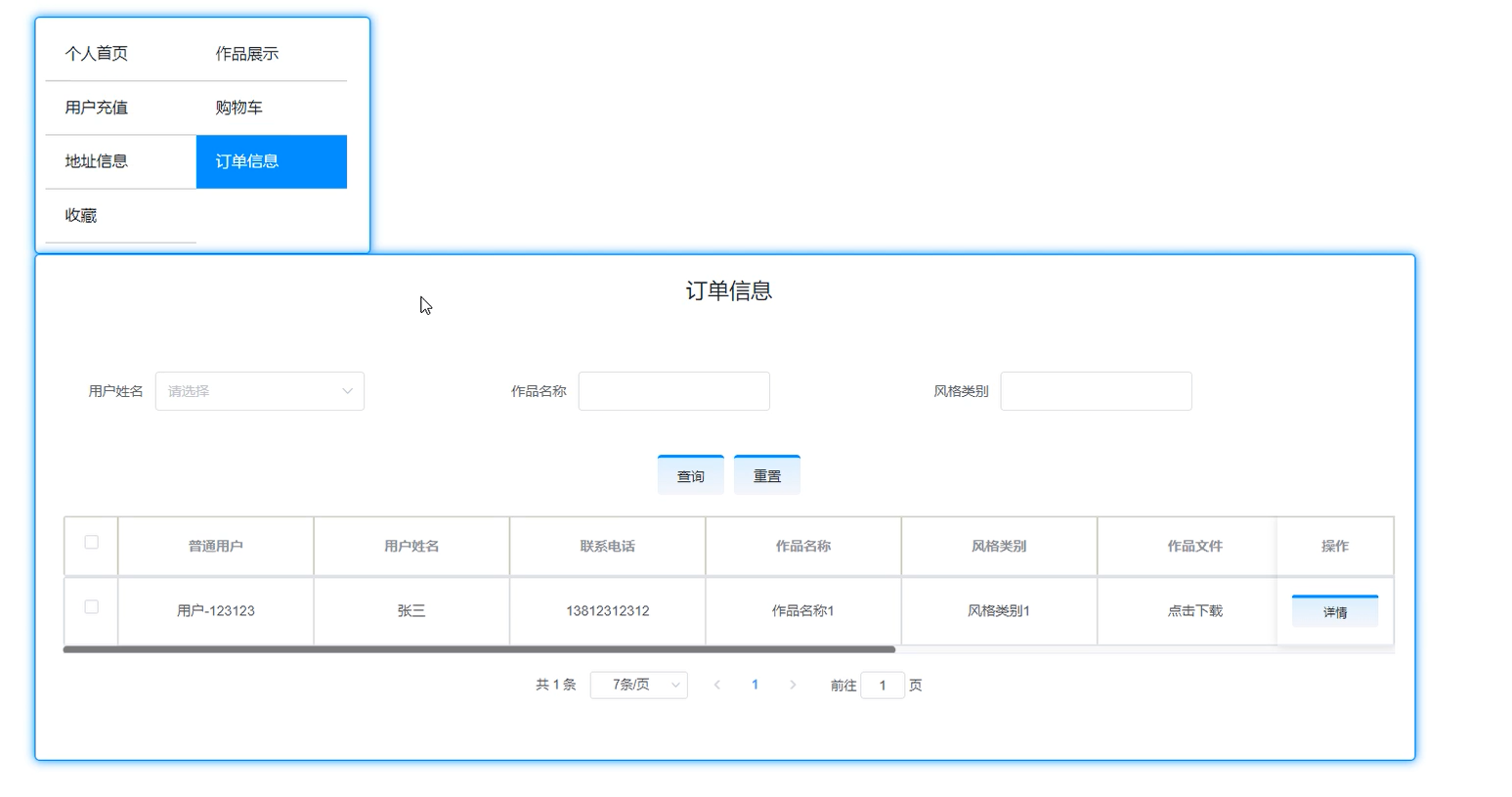Click the 普通用户 column header
This screenshot has height=797, width=1512.
(216, 547)
